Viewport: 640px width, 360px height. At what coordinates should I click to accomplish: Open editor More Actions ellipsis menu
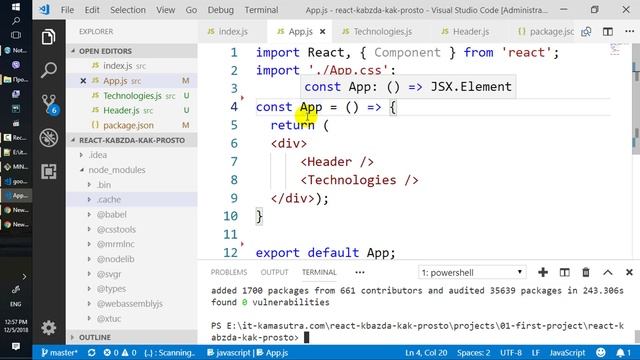tap(629, 31)
